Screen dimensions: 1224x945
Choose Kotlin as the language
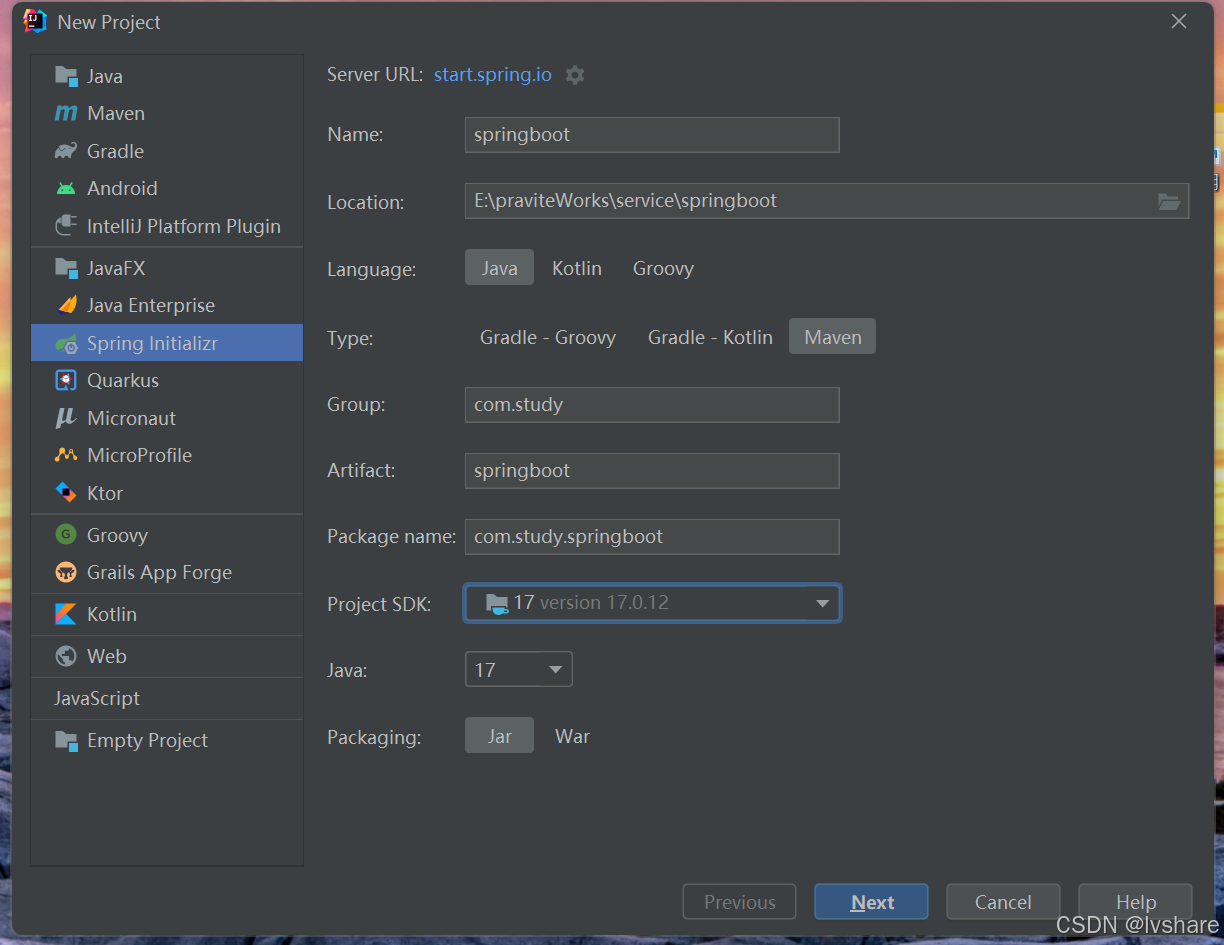pos(577,268)
